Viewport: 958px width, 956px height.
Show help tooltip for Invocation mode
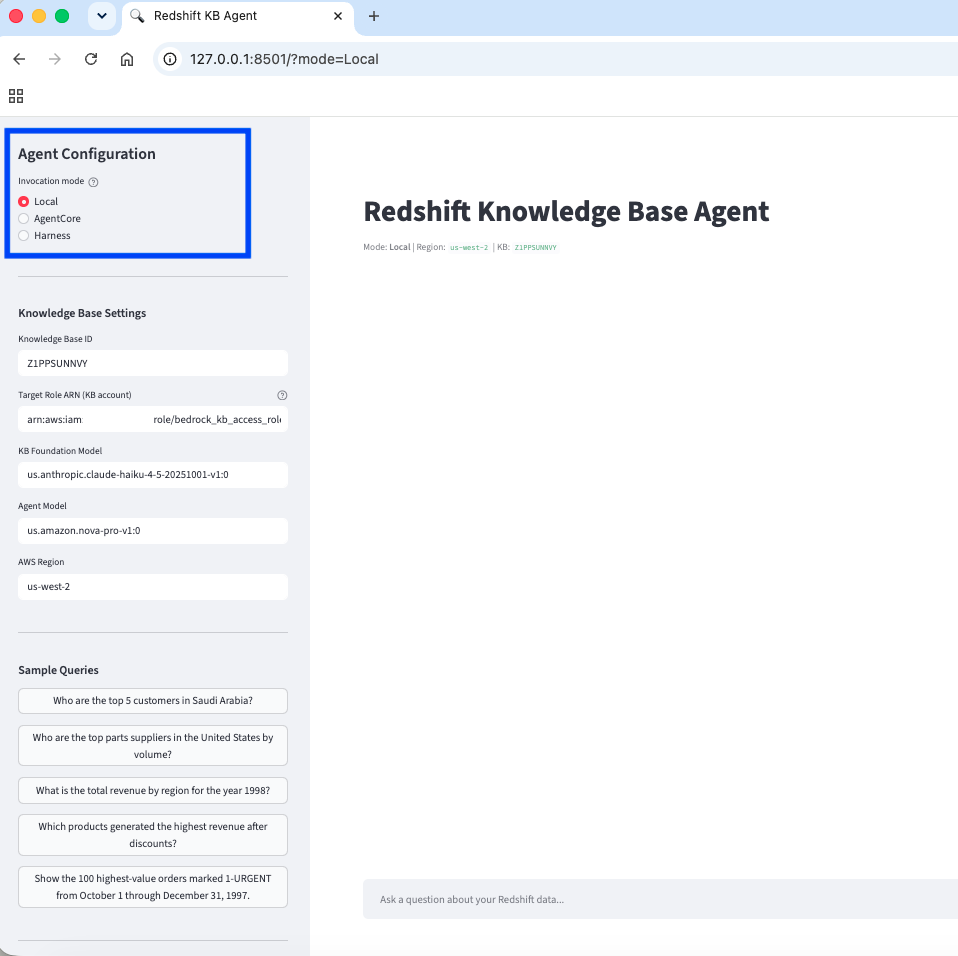93,181
